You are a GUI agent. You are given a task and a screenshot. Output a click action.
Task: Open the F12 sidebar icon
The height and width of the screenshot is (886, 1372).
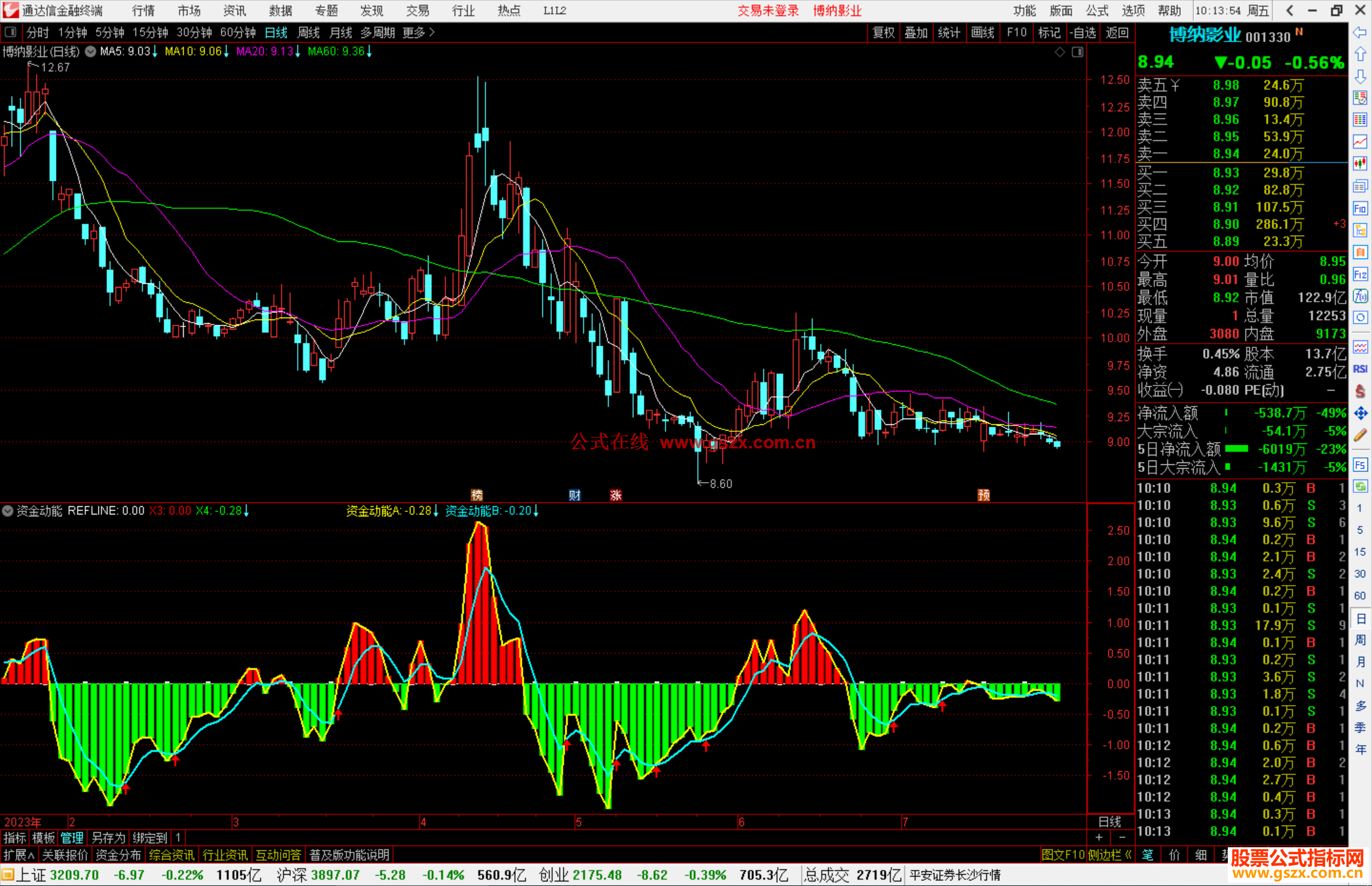tap(1360, 274)
